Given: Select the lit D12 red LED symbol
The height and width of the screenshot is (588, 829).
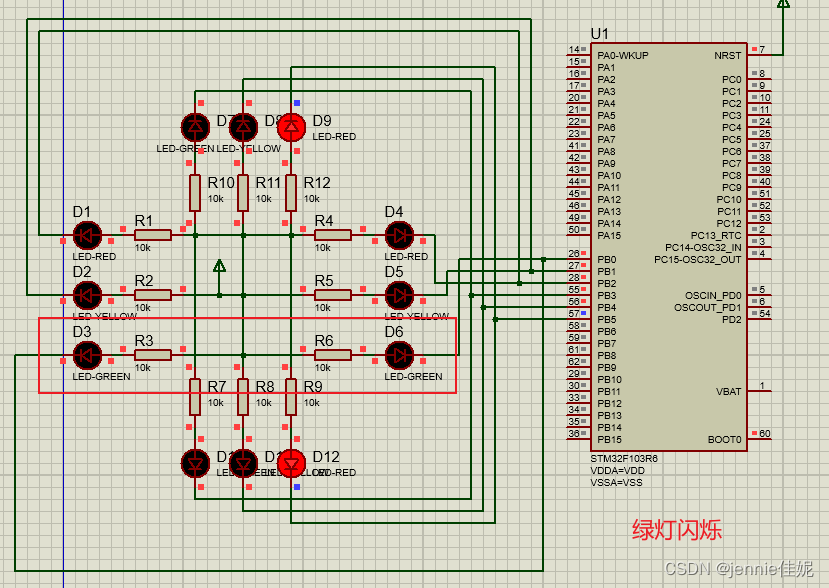Looking at the screenshot, I should tap(291, 464).
